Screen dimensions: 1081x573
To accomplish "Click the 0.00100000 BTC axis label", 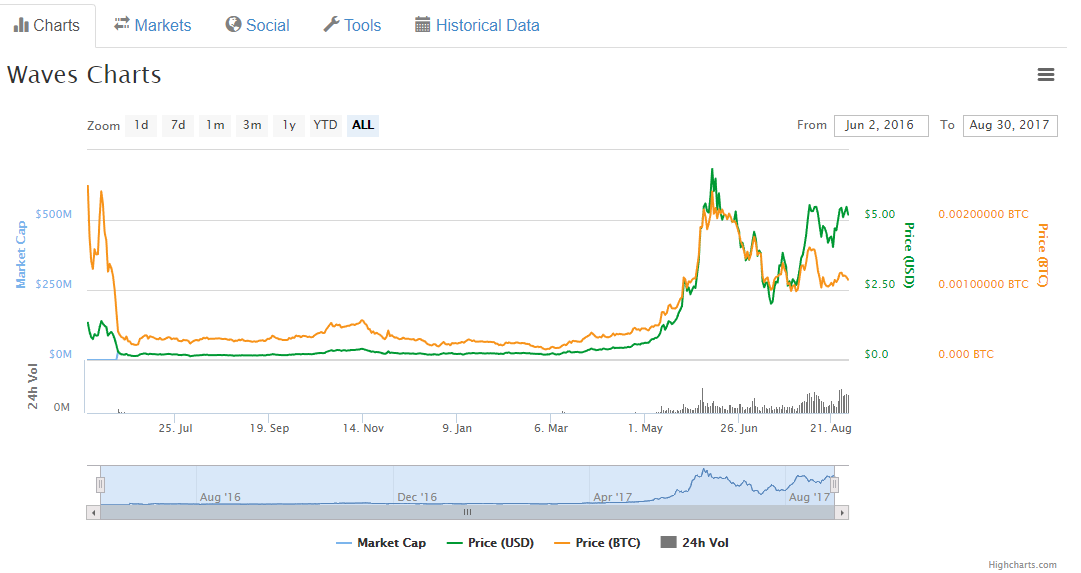I will coord(983,284).
